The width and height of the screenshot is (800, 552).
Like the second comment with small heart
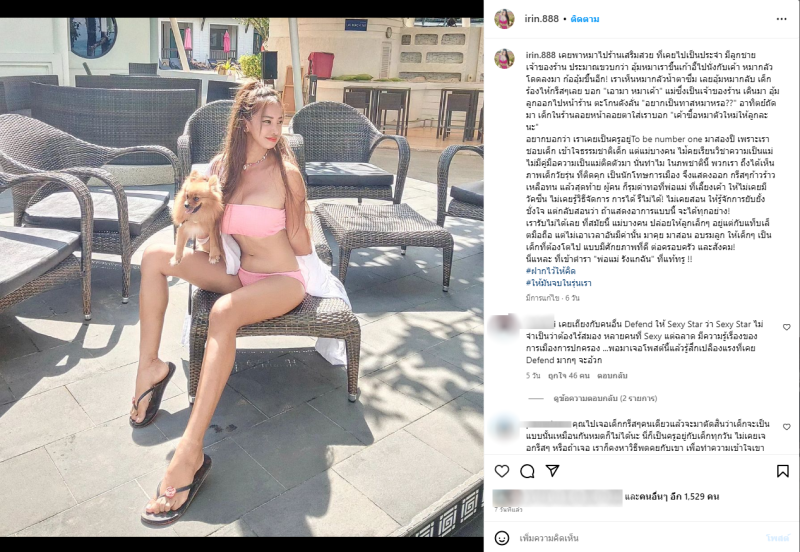pos(786,426)
